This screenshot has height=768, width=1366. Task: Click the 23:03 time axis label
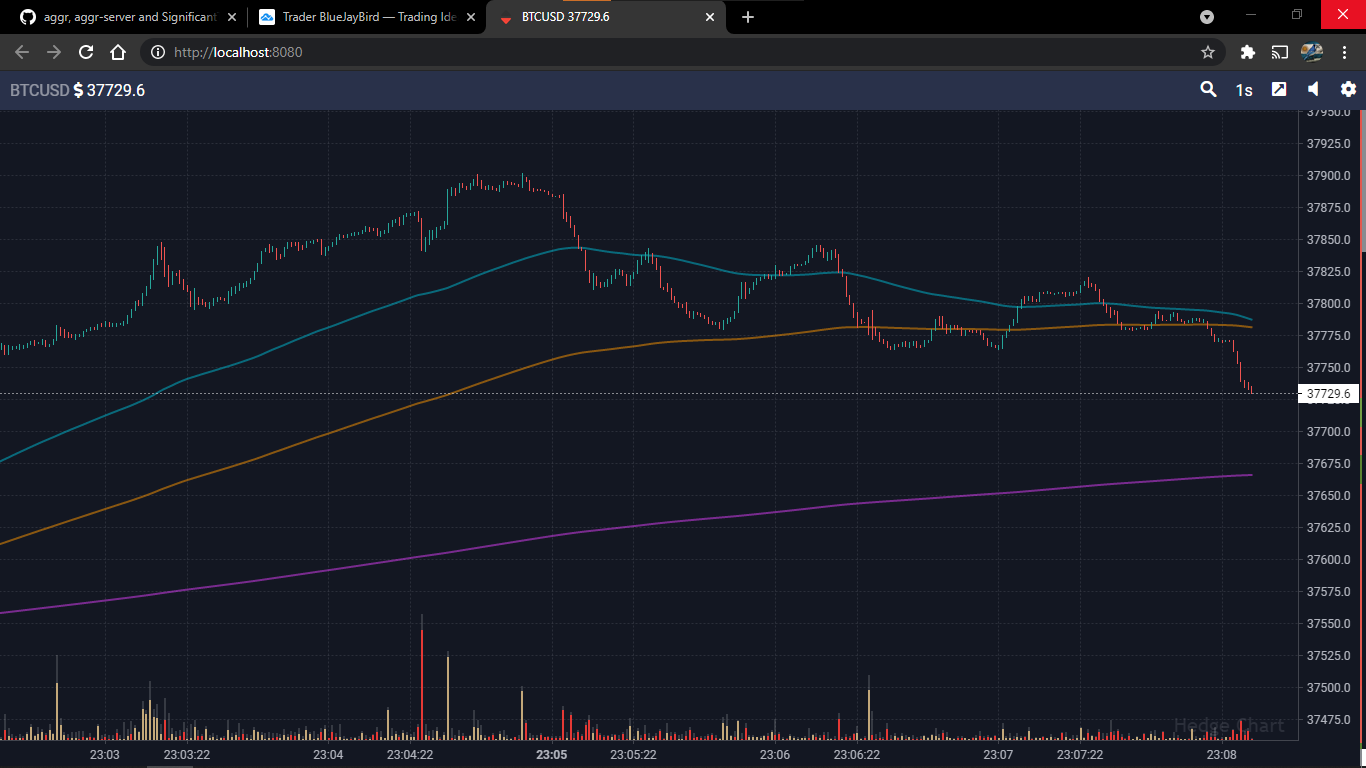pos(104,754)
